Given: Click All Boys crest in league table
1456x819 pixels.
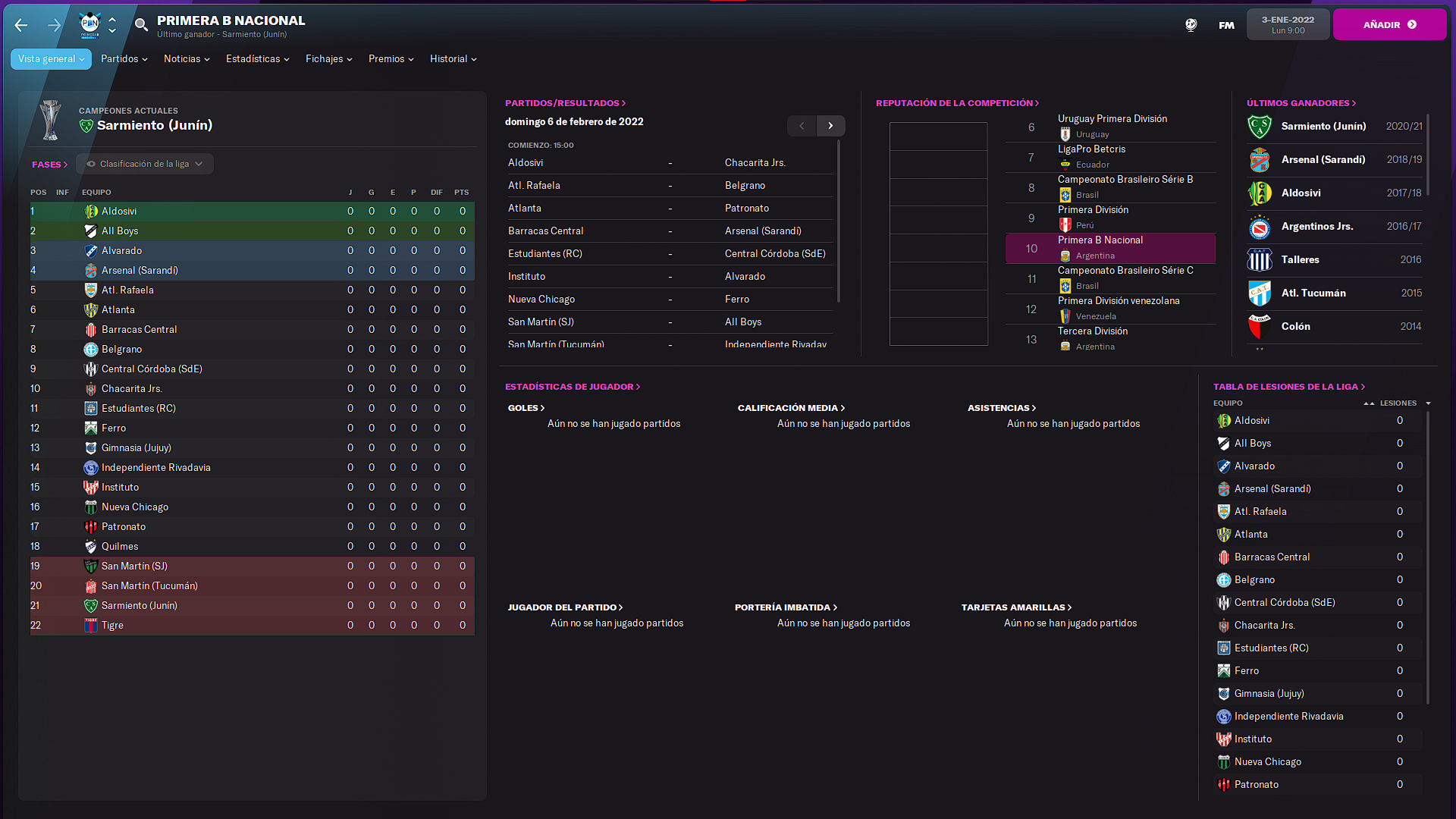Looking at the screenshot, I should point(91,231).
